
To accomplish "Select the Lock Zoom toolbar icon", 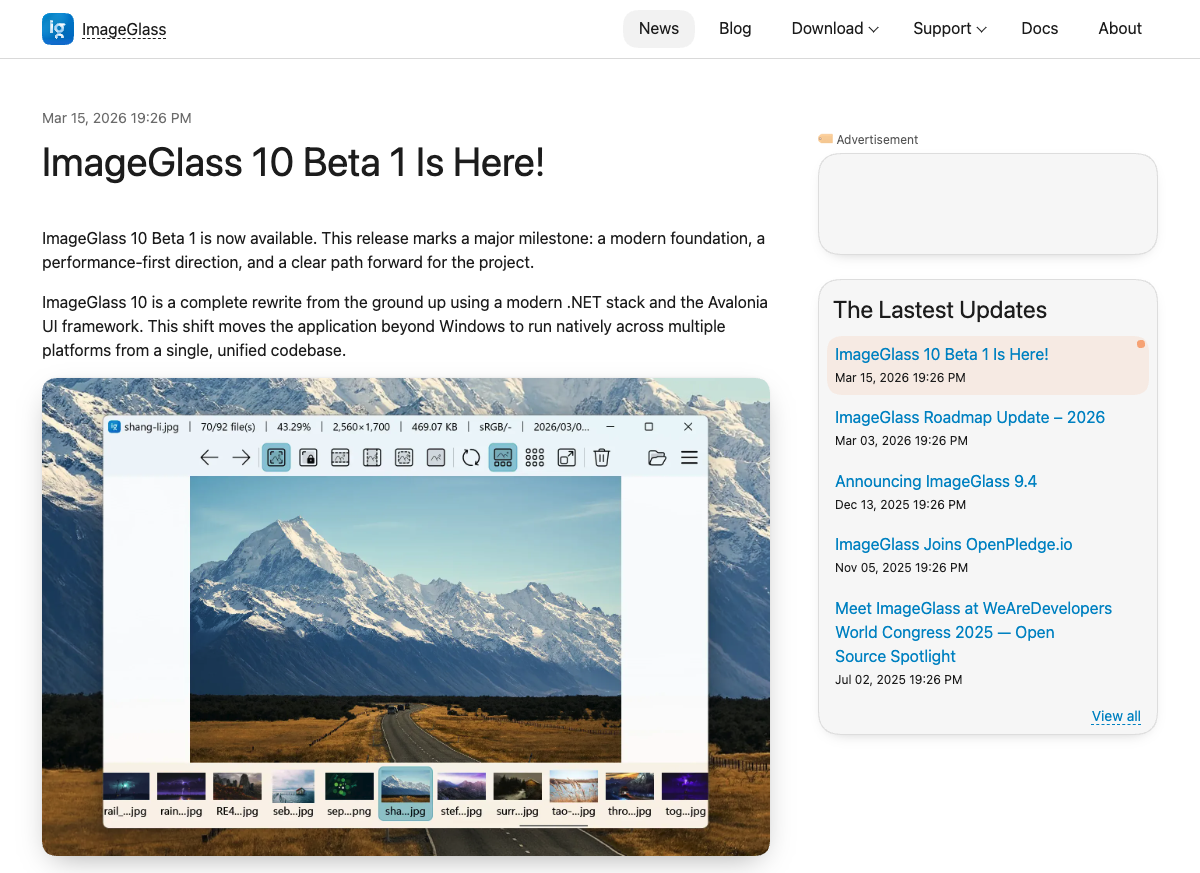I will click(x=308, y=457).
